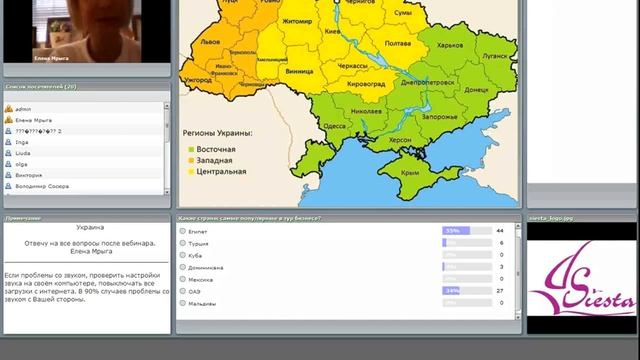
Task: Click Киев on the map
Action: click(332, 31)
